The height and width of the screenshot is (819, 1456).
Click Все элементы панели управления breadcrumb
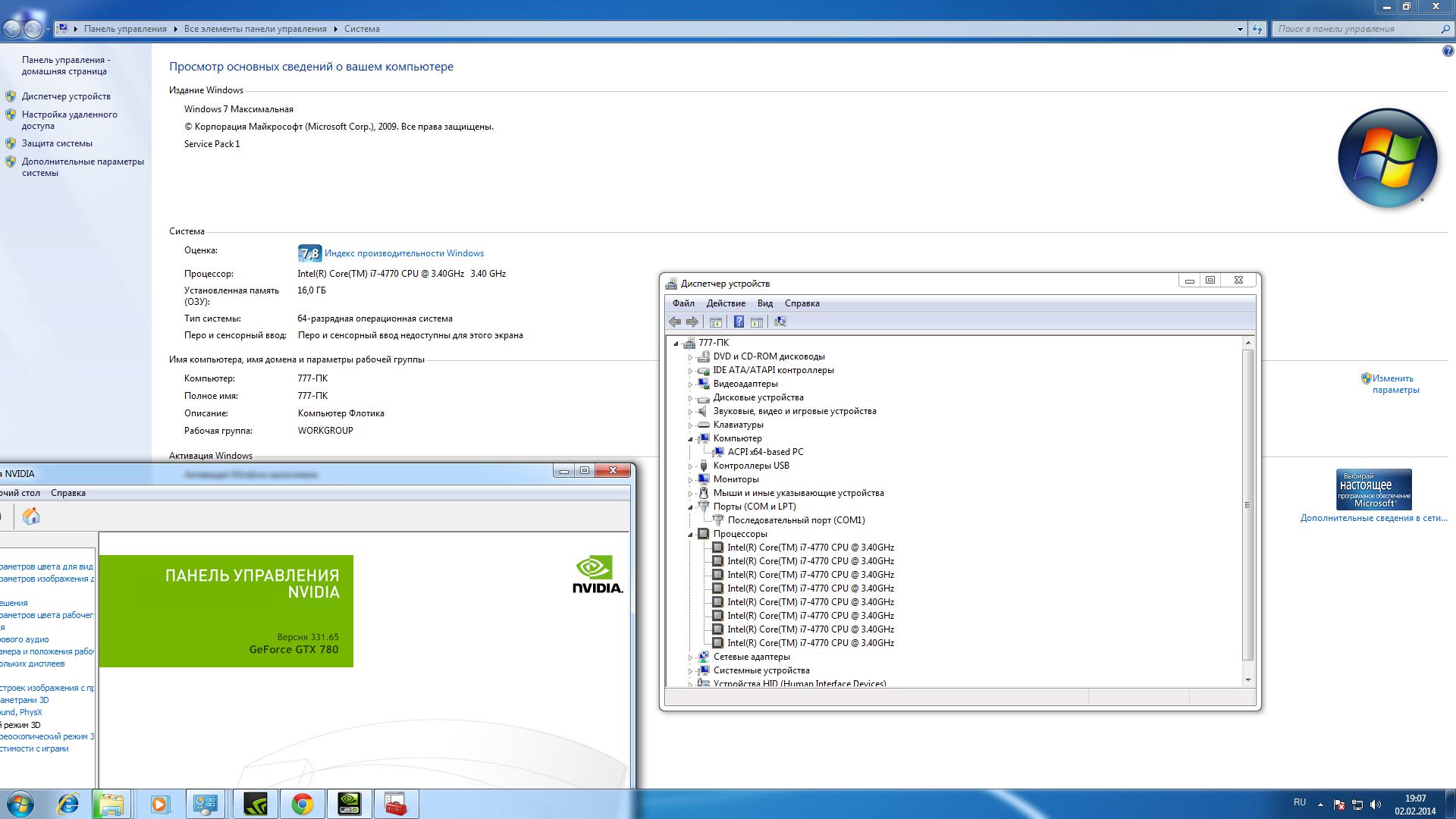(255, 29)
